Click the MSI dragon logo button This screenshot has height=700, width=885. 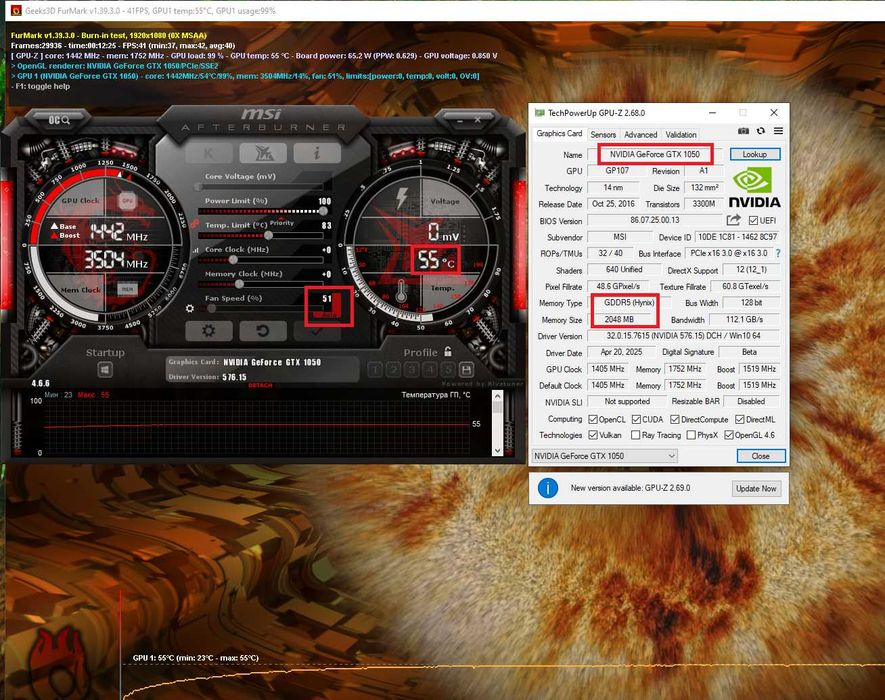click(262, 153)
